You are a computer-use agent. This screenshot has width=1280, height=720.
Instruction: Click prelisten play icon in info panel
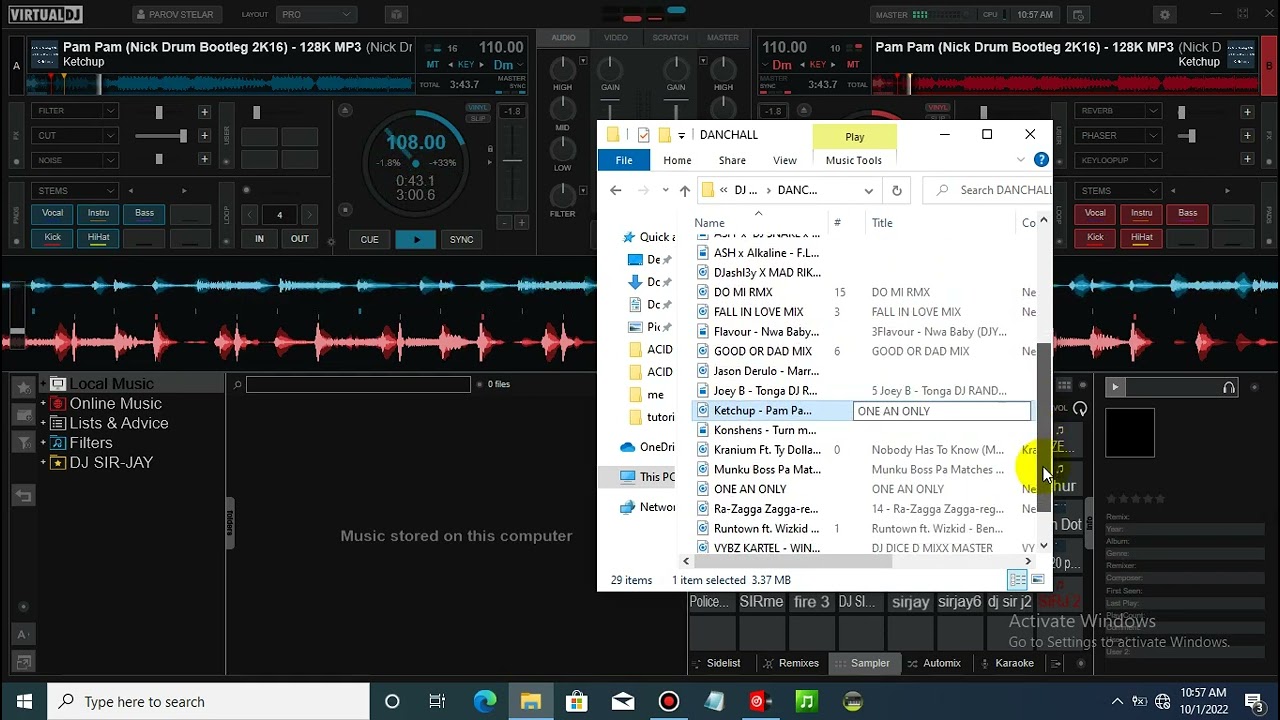(1115, 387)
